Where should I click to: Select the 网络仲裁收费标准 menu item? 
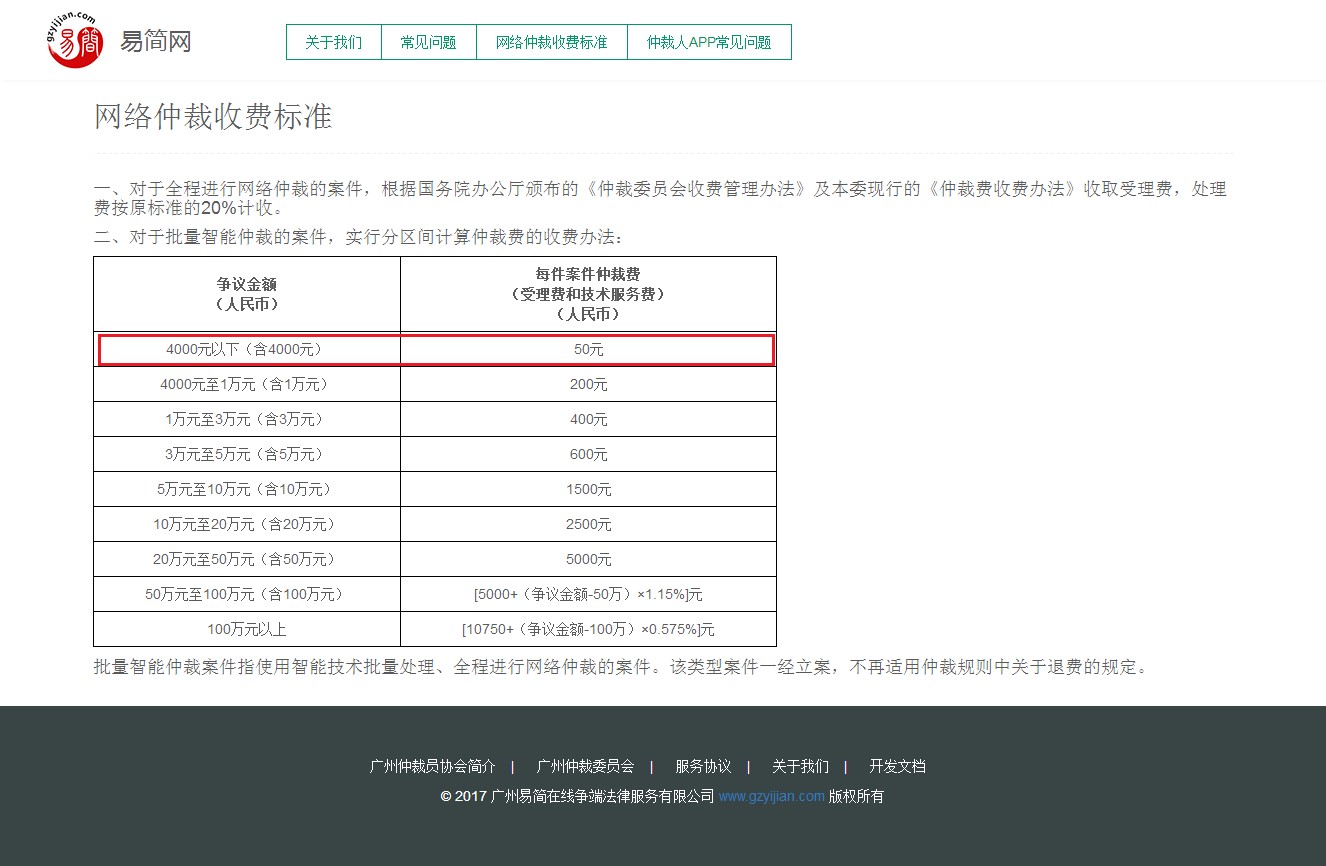pyautogui.click(x=552, y=42)
